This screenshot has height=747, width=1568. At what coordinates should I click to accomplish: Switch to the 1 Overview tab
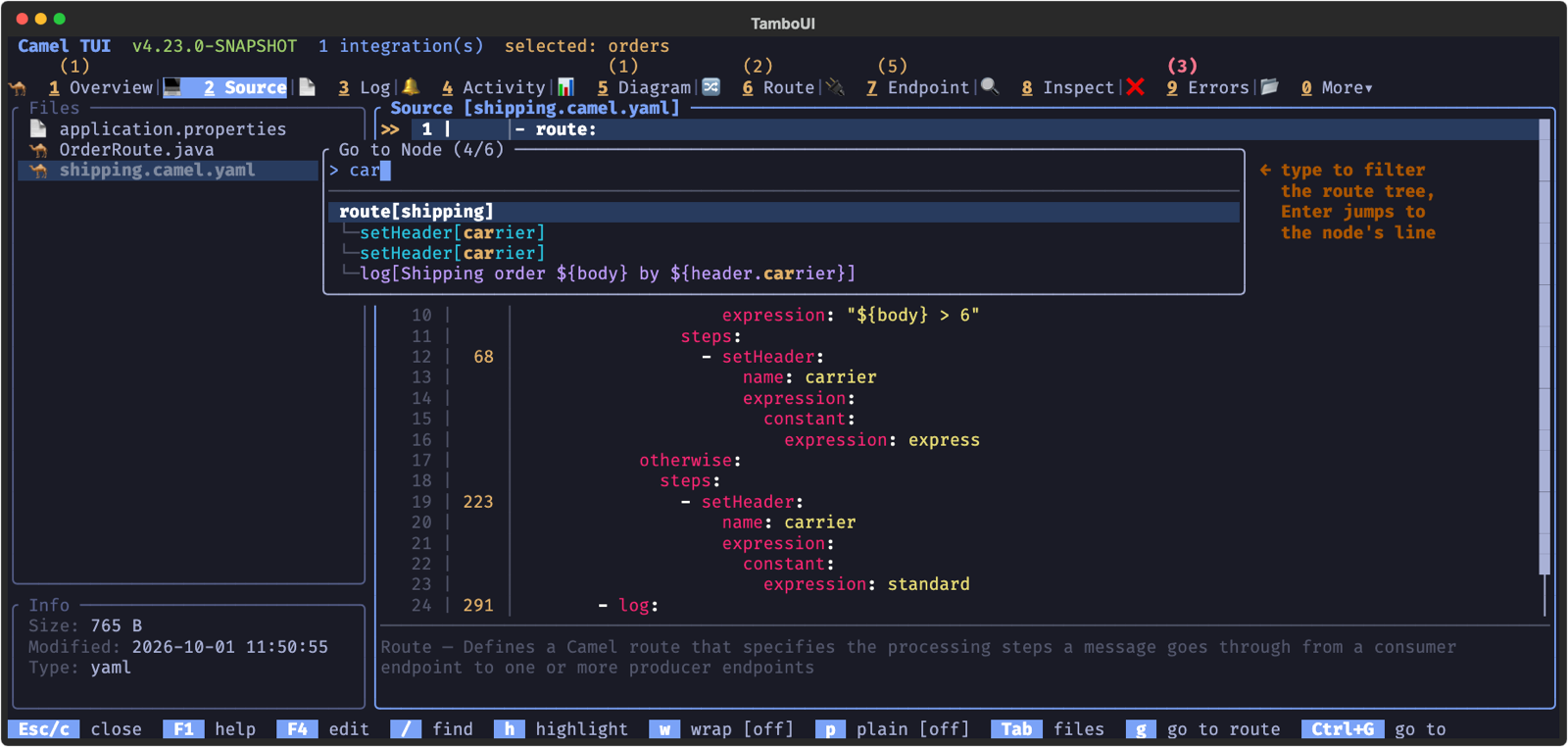(x=101, y=88)
